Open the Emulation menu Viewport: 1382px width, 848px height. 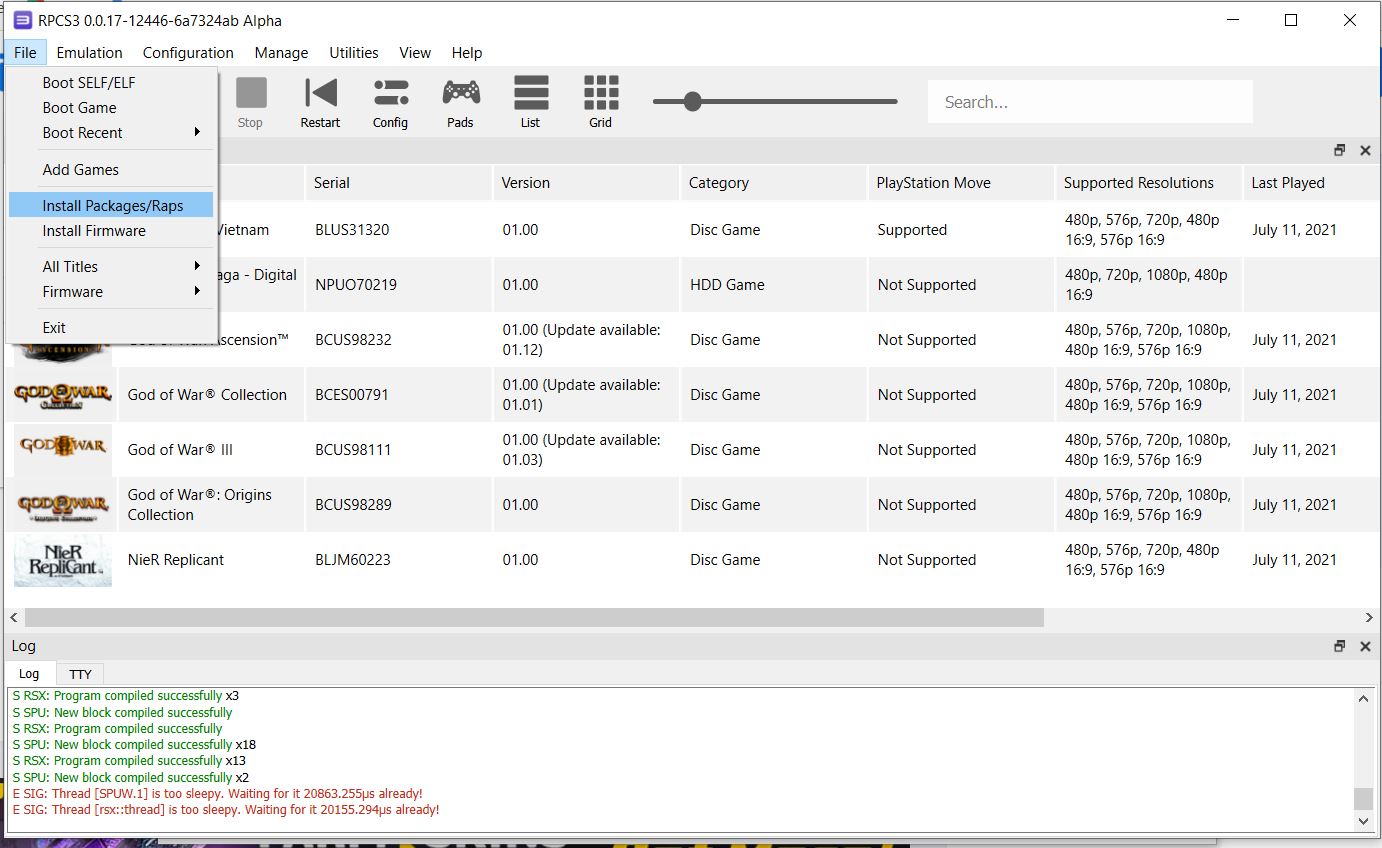(89, 53)
